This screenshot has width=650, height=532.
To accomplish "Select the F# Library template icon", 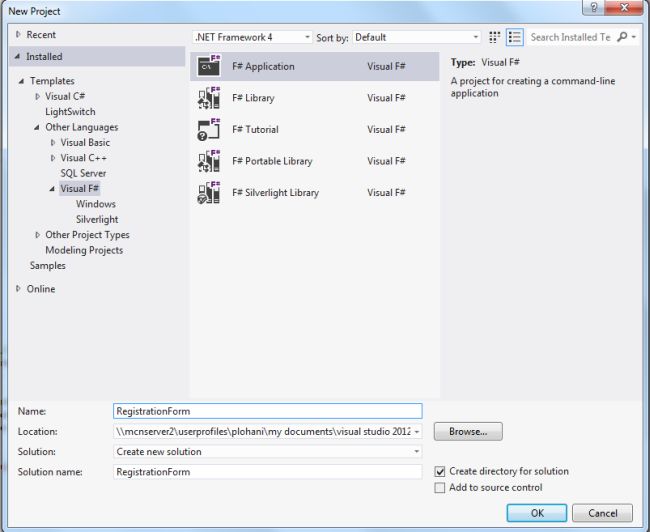I will coord(209,98).
